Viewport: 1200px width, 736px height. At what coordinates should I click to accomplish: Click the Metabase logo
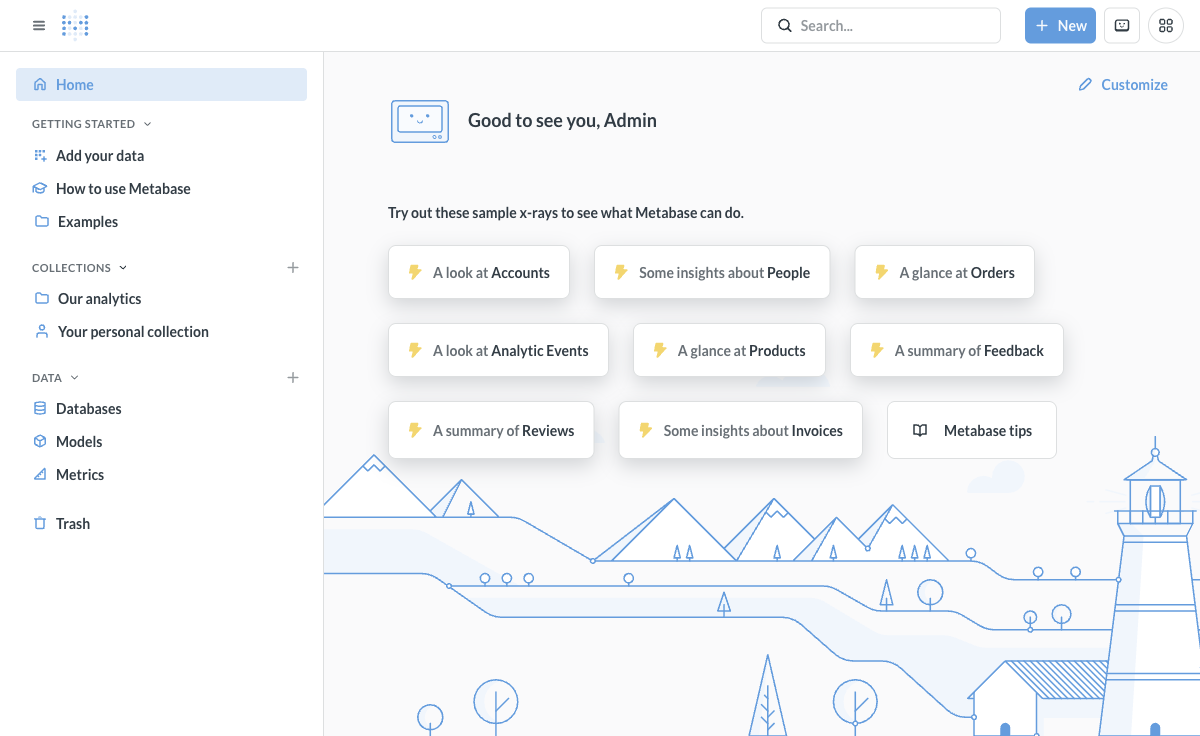[75, 26]
